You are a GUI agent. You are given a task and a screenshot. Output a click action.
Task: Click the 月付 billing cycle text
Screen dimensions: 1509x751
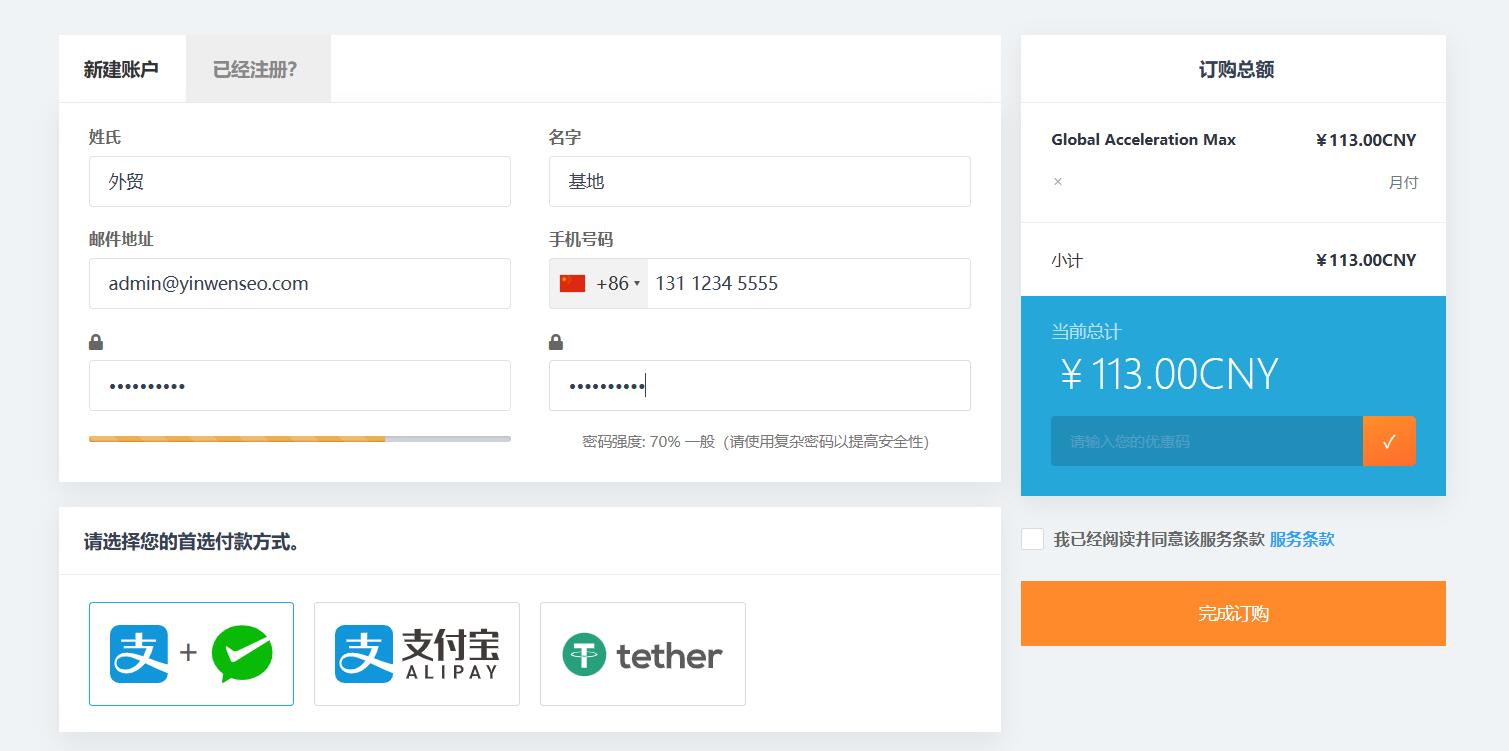tap(1403, 182)
